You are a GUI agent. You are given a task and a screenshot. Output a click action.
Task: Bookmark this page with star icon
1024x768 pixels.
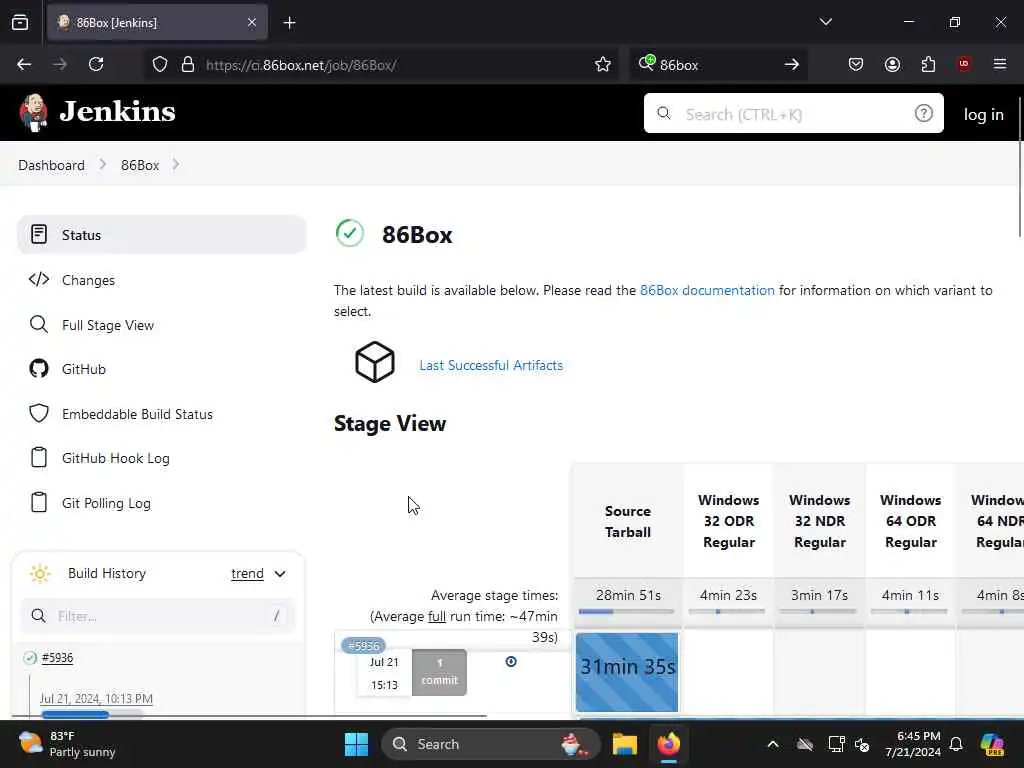coord(603,64)
